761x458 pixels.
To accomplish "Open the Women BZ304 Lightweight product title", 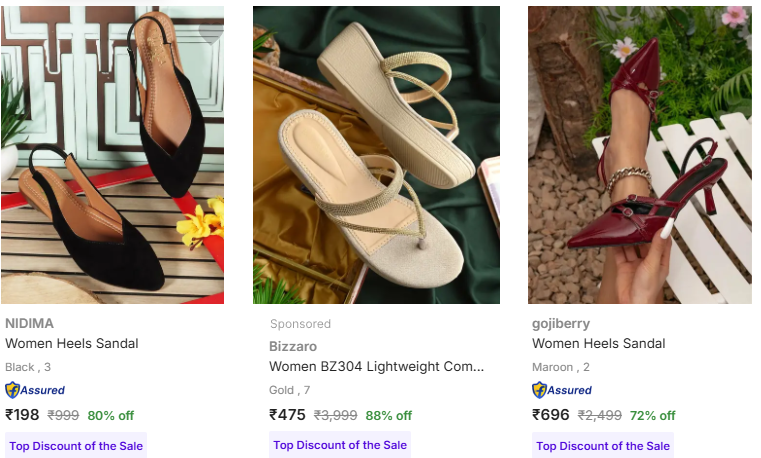I will [376, 366].
